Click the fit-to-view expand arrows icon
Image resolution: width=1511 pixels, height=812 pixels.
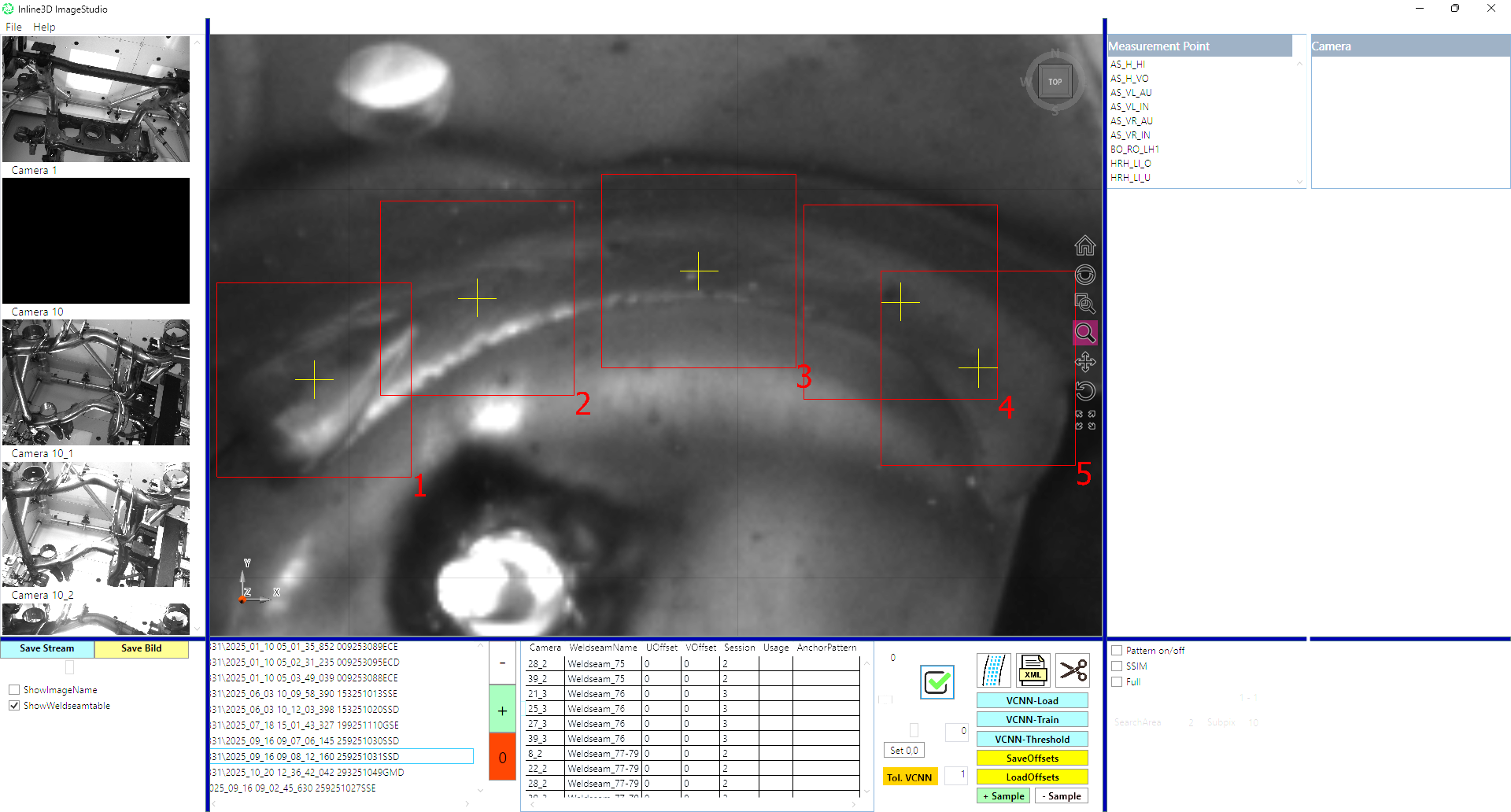[x=1084, y=420]
